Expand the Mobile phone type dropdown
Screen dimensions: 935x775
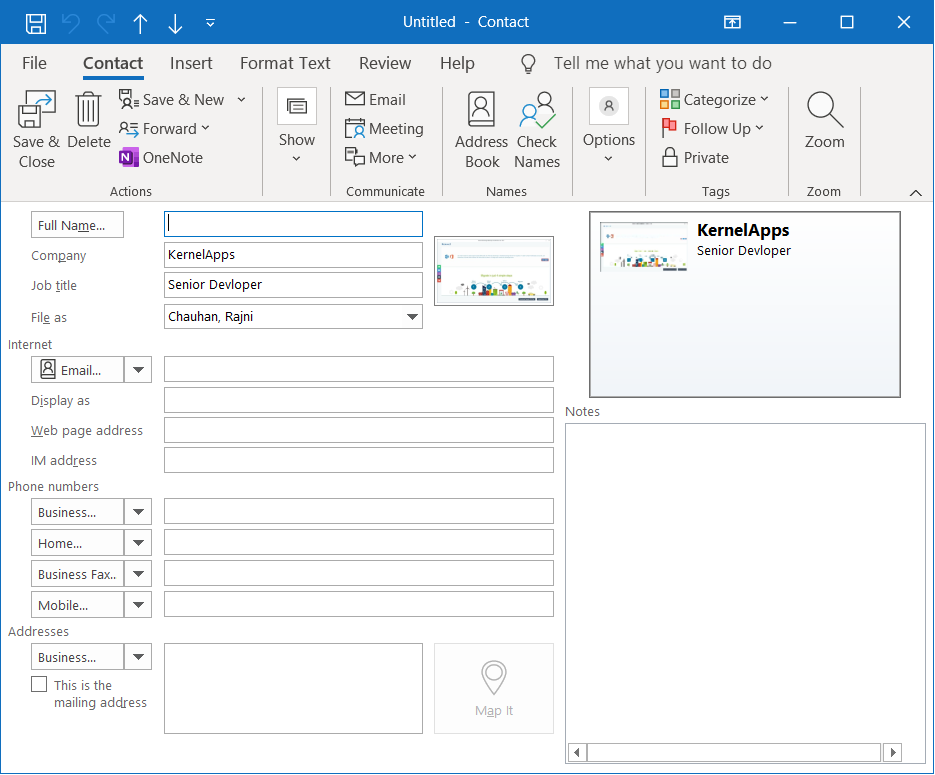coord(138,604)
